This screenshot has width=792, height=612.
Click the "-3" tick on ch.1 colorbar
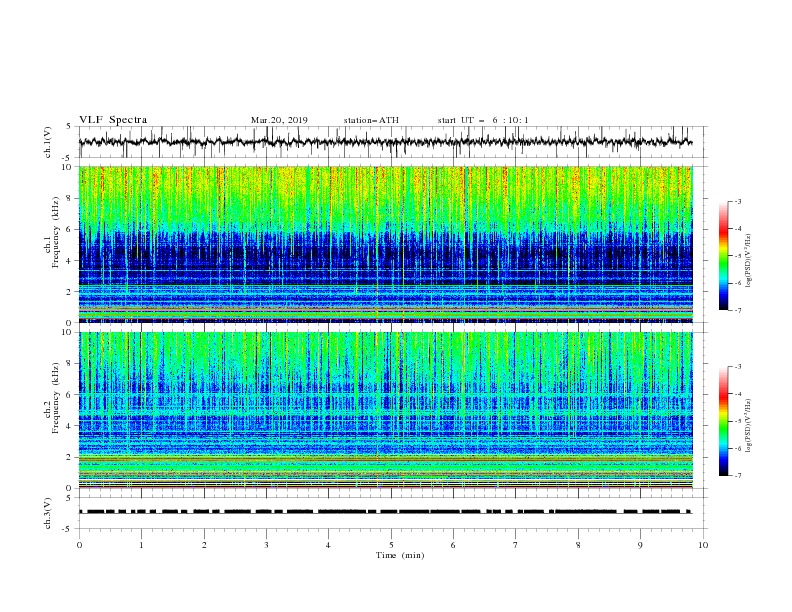click(737, 201)
